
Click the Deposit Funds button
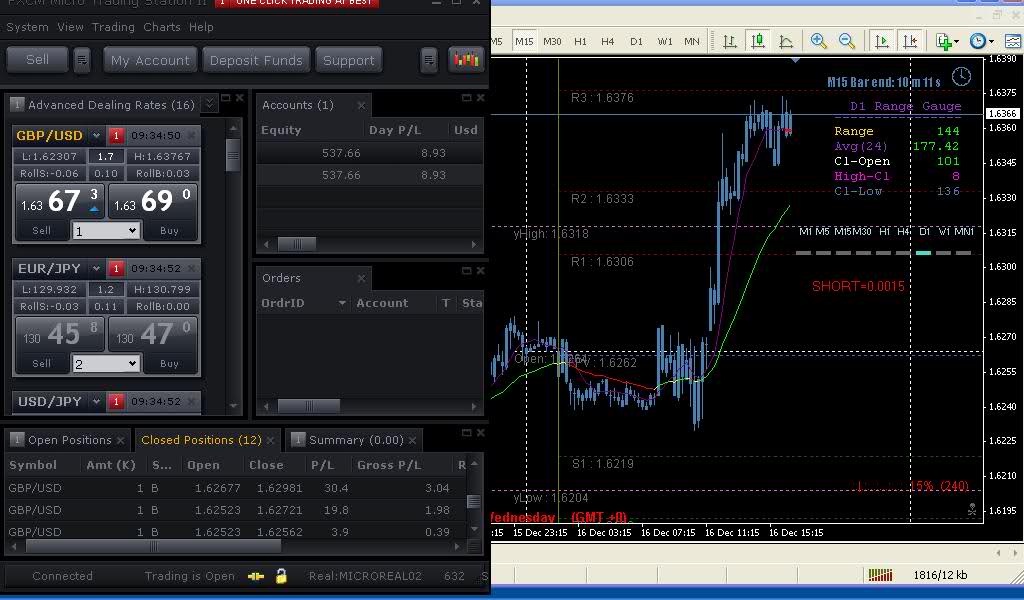click(x=256, y=60)
